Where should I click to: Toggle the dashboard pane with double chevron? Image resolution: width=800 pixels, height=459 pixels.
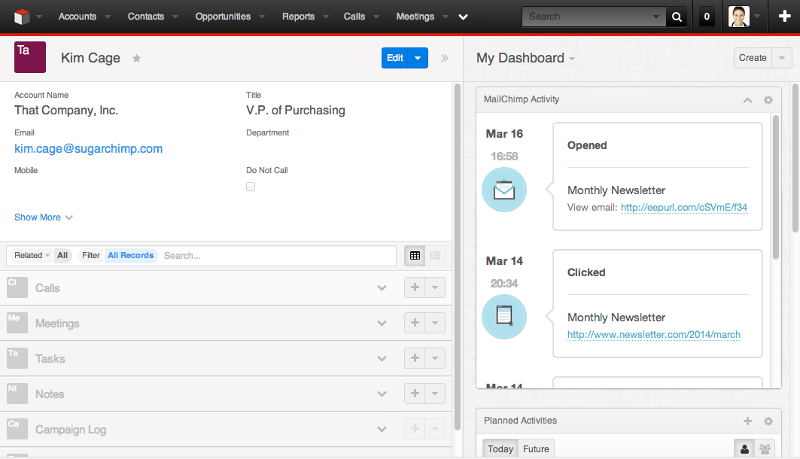click(444, 58)
